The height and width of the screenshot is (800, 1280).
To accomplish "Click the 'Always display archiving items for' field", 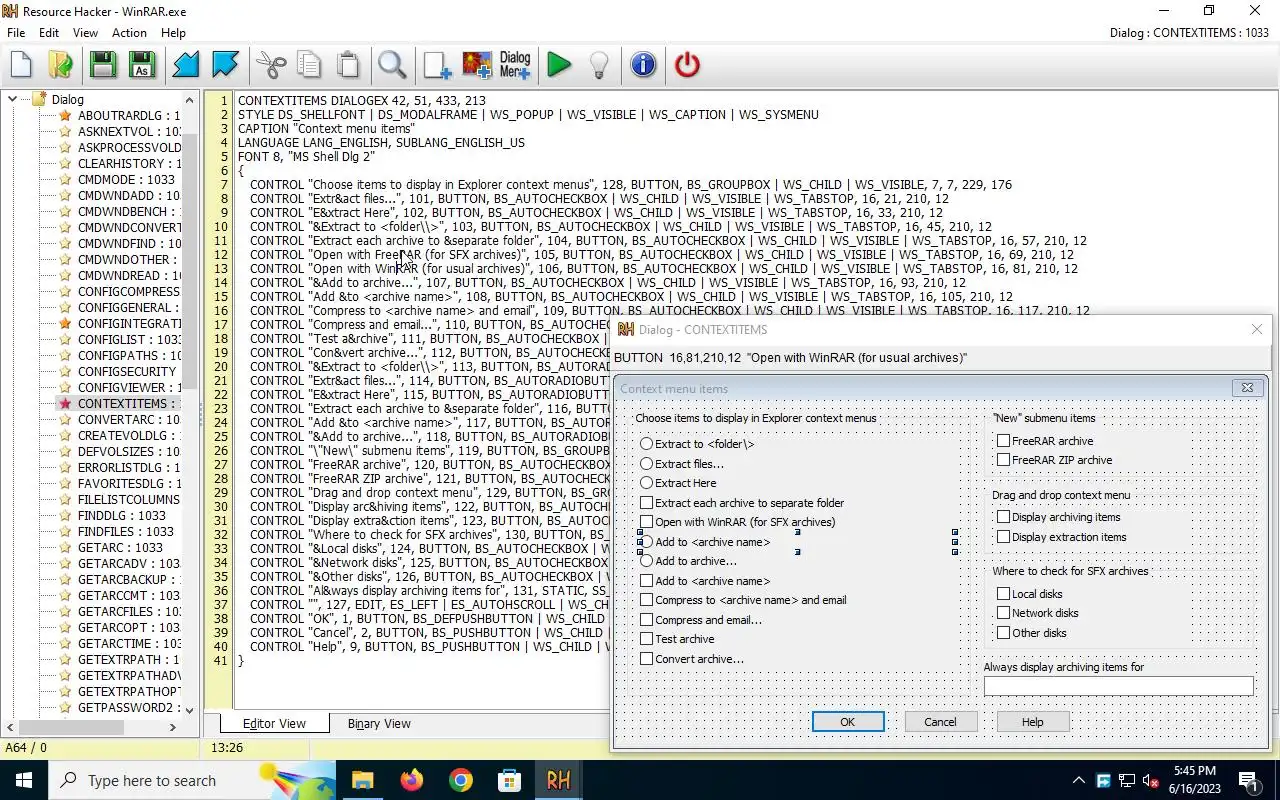I will [x=1118, y=686].
